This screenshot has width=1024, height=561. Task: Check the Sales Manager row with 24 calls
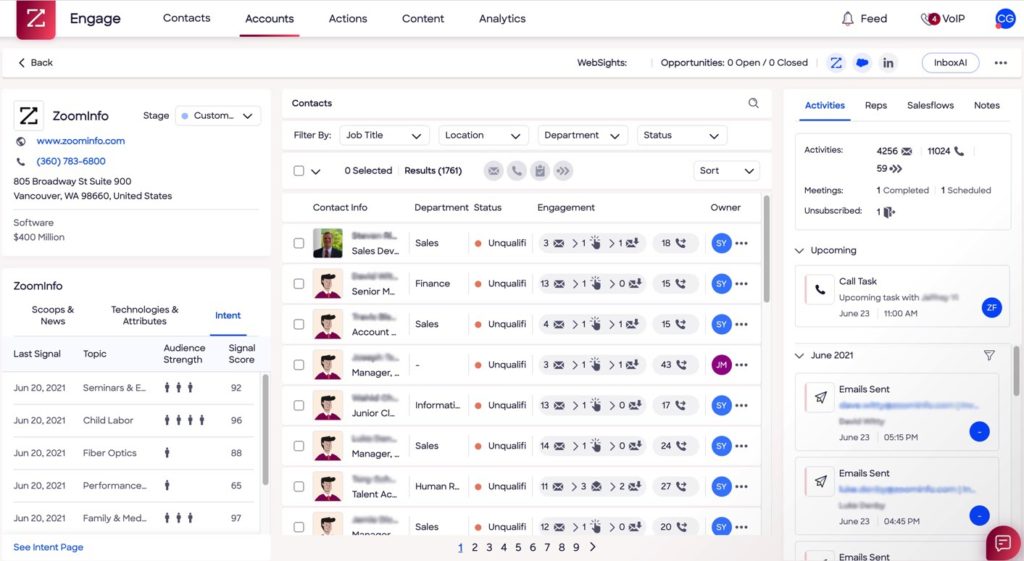[x=298, y=446]
